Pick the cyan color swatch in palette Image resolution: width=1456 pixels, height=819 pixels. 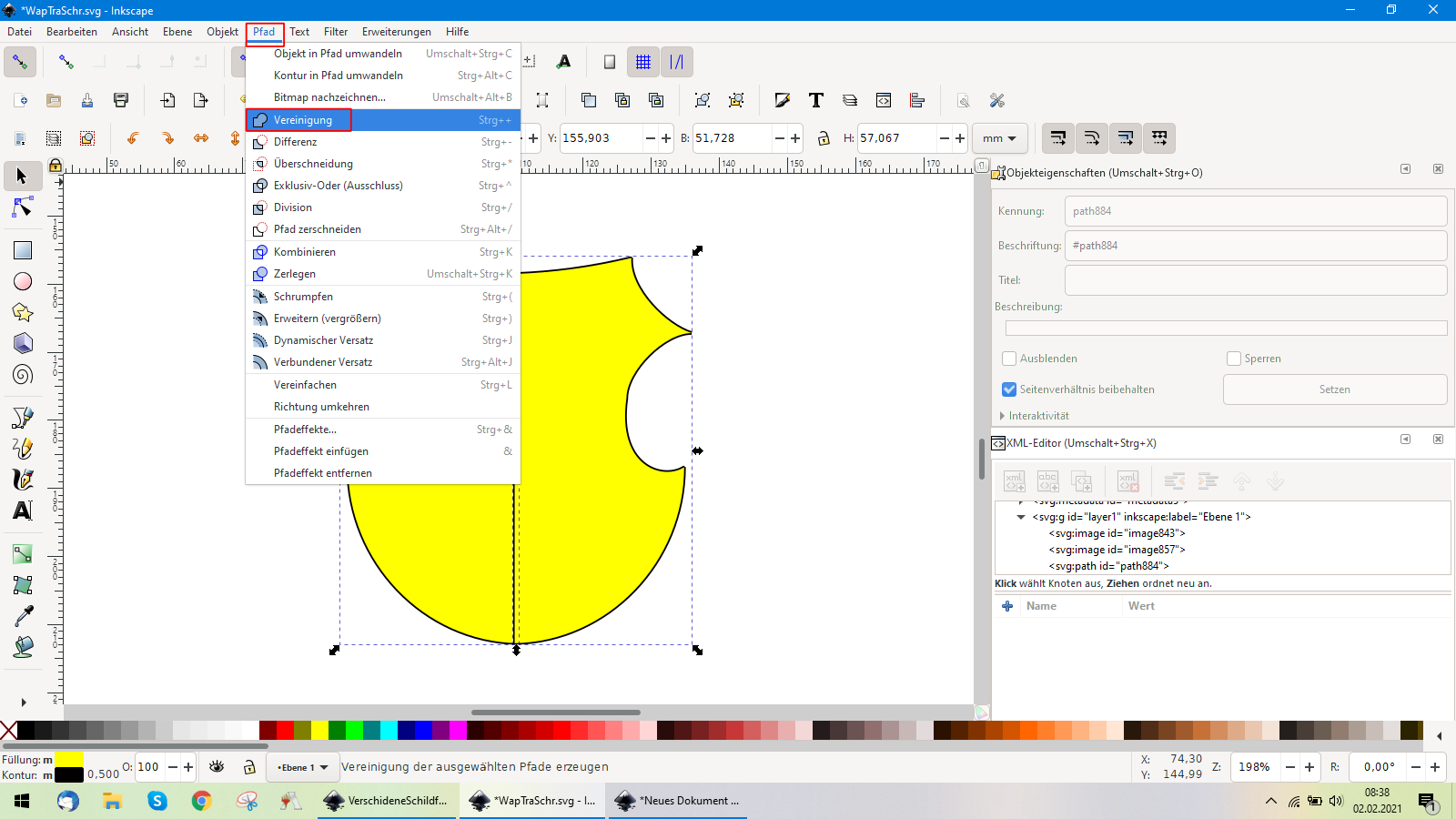pos(389,730)
